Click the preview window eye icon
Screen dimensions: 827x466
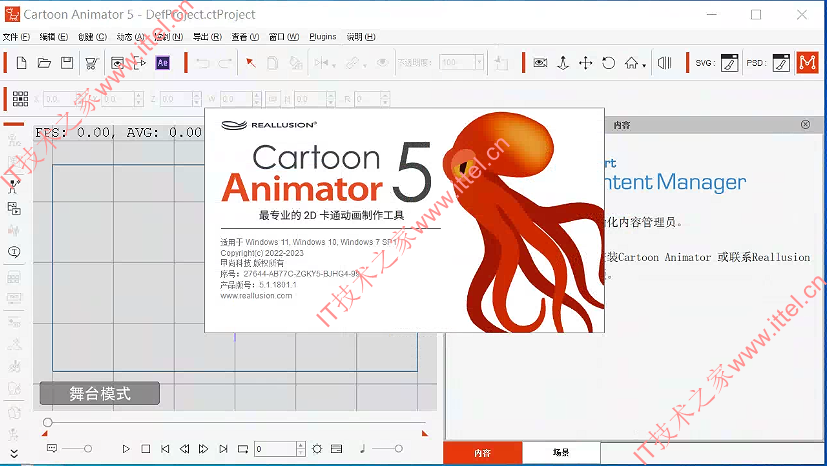[117, 64]
